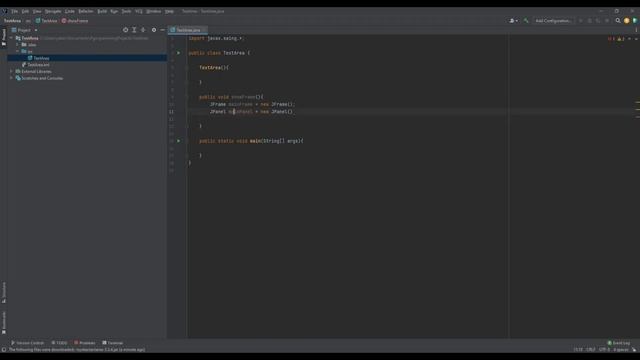Expand External Libraries node

point(11,71)
